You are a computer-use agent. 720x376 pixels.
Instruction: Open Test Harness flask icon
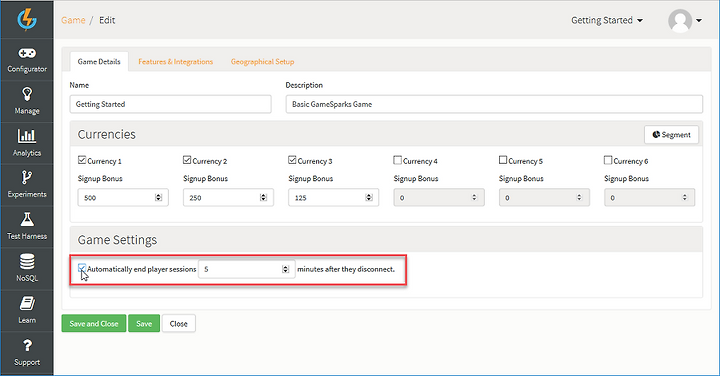(x=27, y=219)
